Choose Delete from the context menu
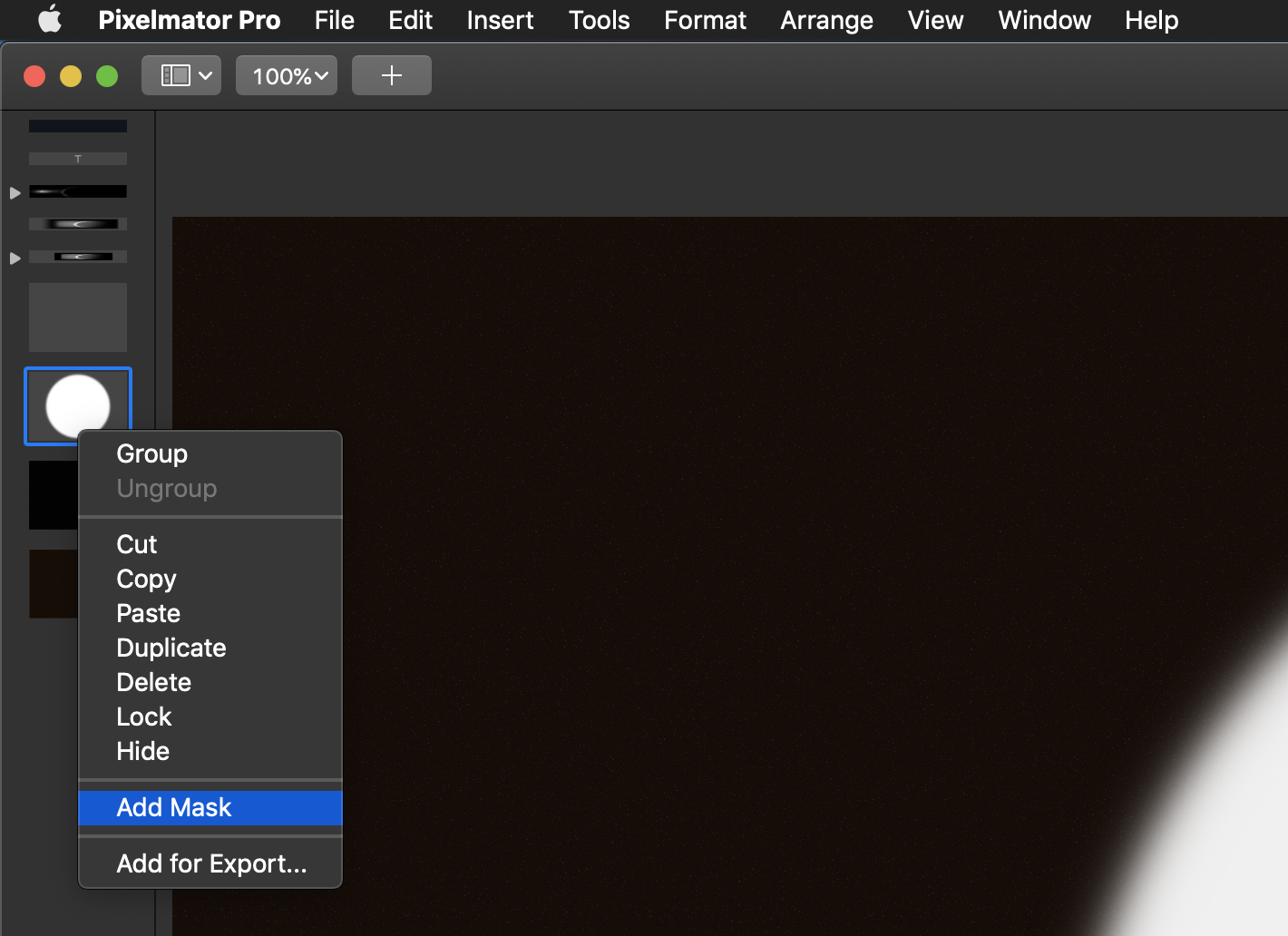 [x=210, y=682]
